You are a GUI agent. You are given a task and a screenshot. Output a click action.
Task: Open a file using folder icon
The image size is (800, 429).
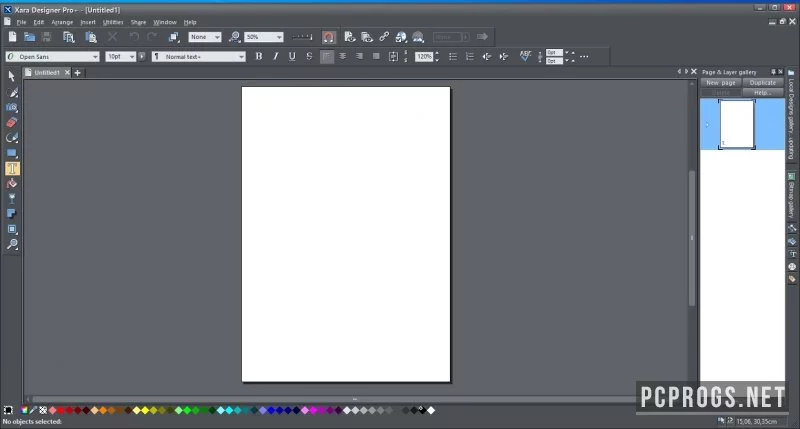[x=30, y=37]
